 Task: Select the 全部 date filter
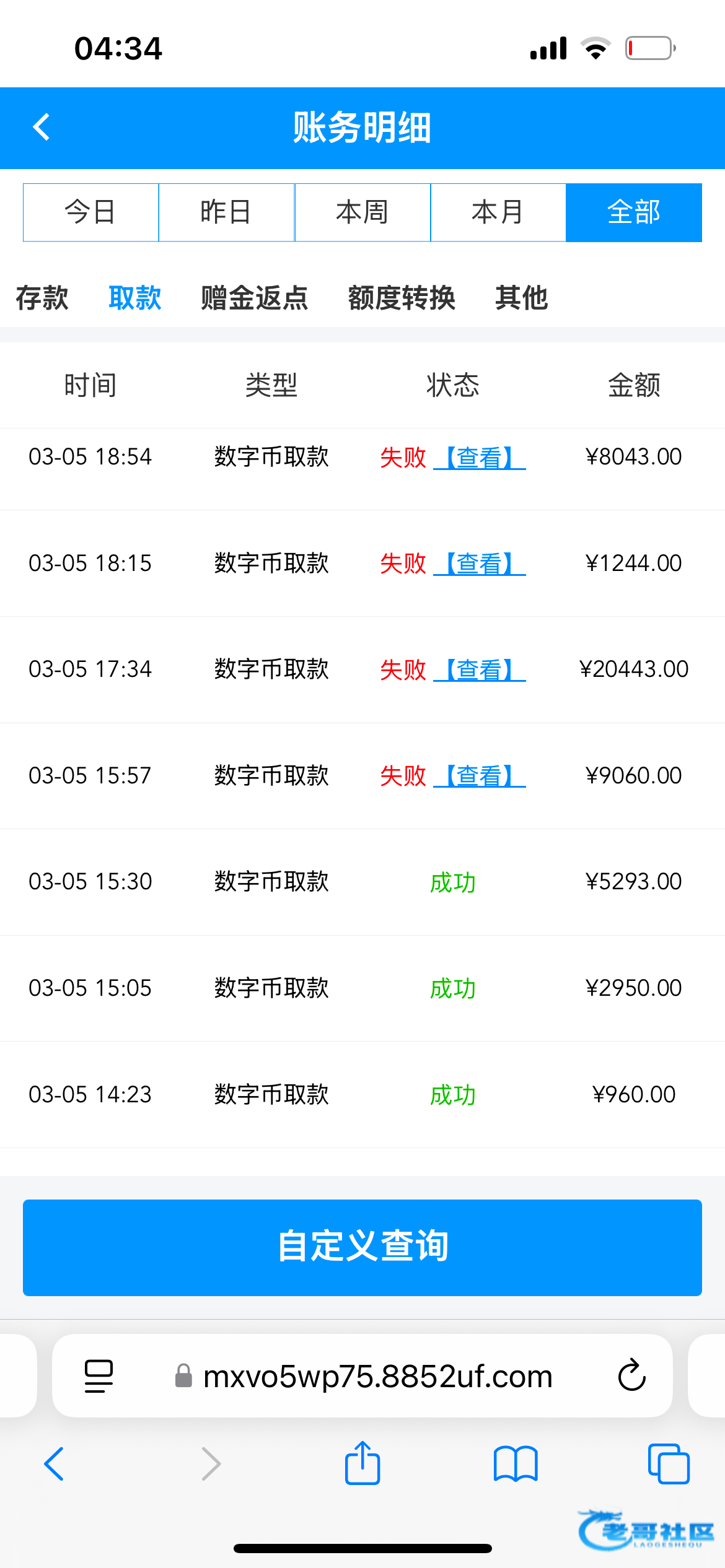[634, 212]
